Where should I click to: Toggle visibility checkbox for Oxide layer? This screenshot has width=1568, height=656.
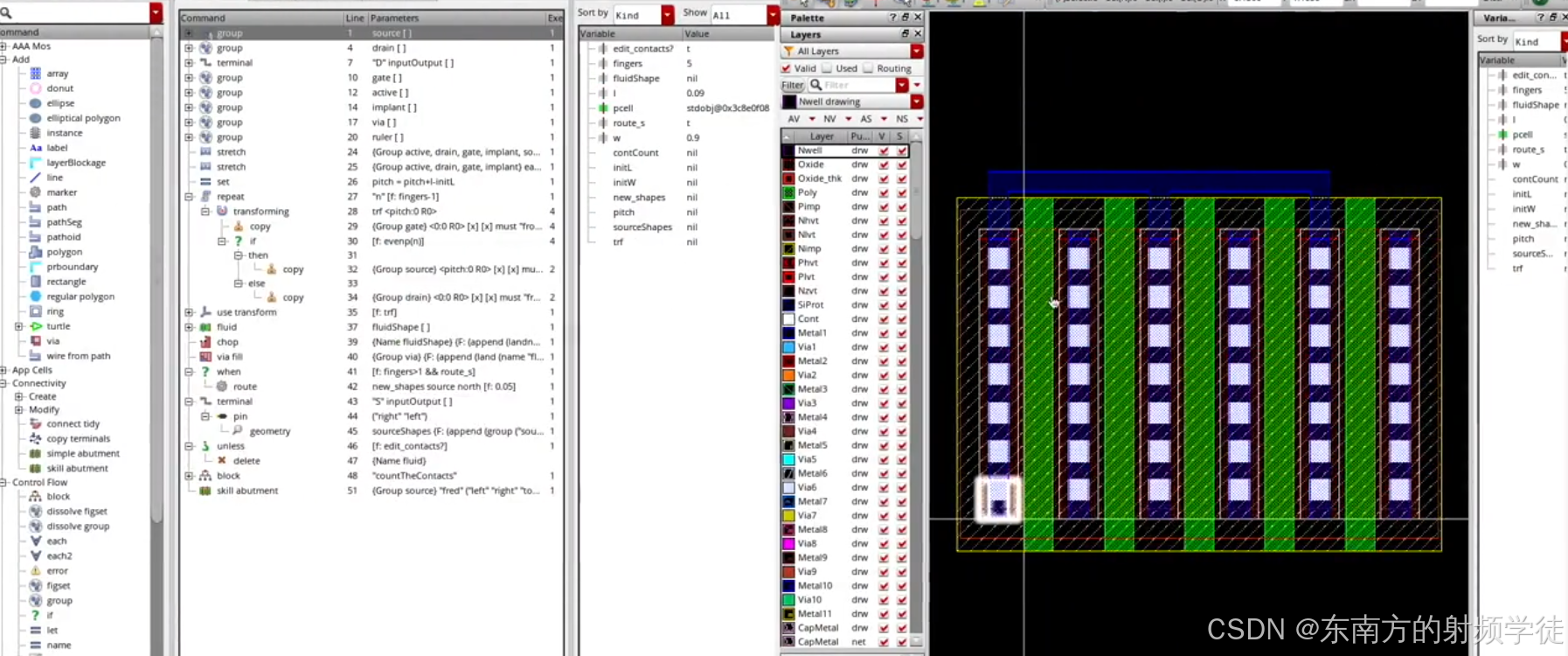pos(885,164)
